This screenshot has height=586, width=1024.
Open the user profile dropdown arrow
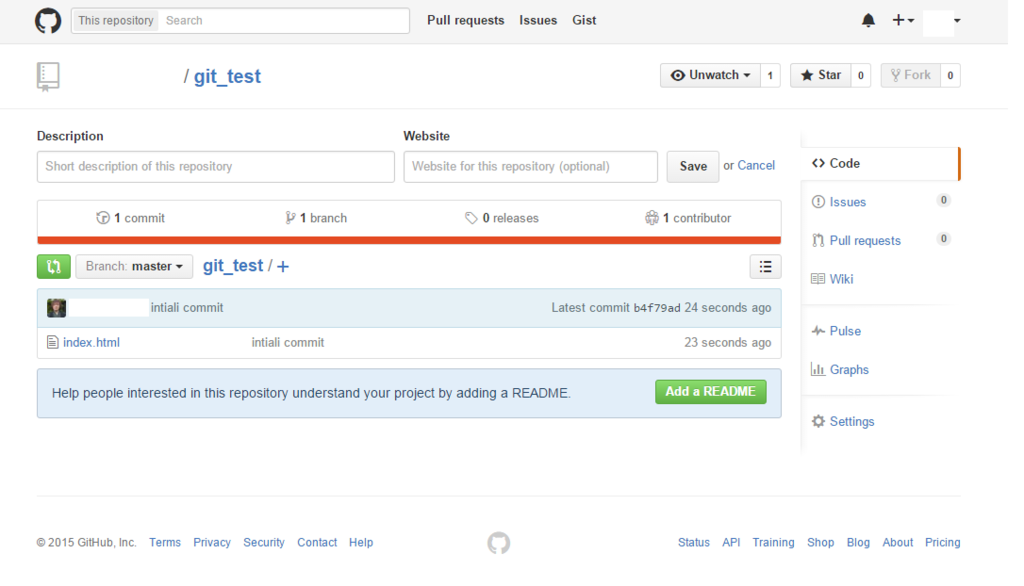point(957,20)
